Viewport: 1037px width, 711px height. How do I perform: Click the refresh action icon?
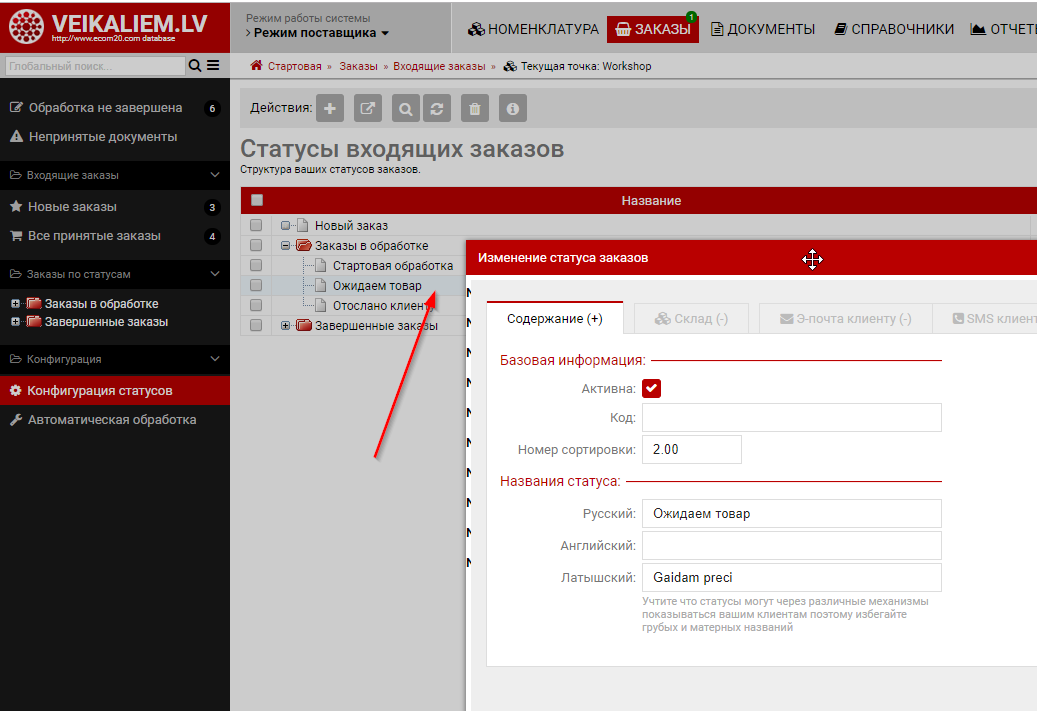[436, 109]
